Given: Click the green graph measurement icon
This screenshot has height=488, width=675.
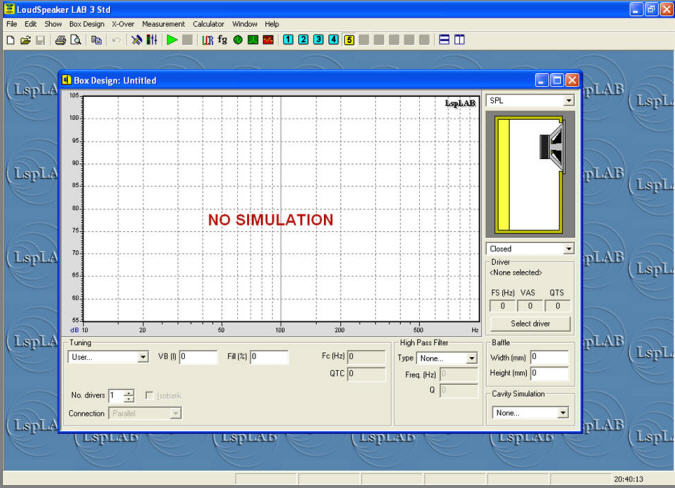Looking at the screenshot, I should (x=253, y=40).
